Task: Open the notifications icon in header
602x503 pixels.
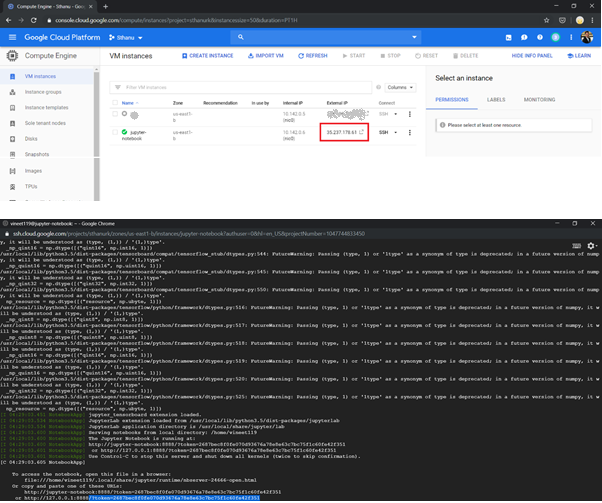Action: pos(555,37)
